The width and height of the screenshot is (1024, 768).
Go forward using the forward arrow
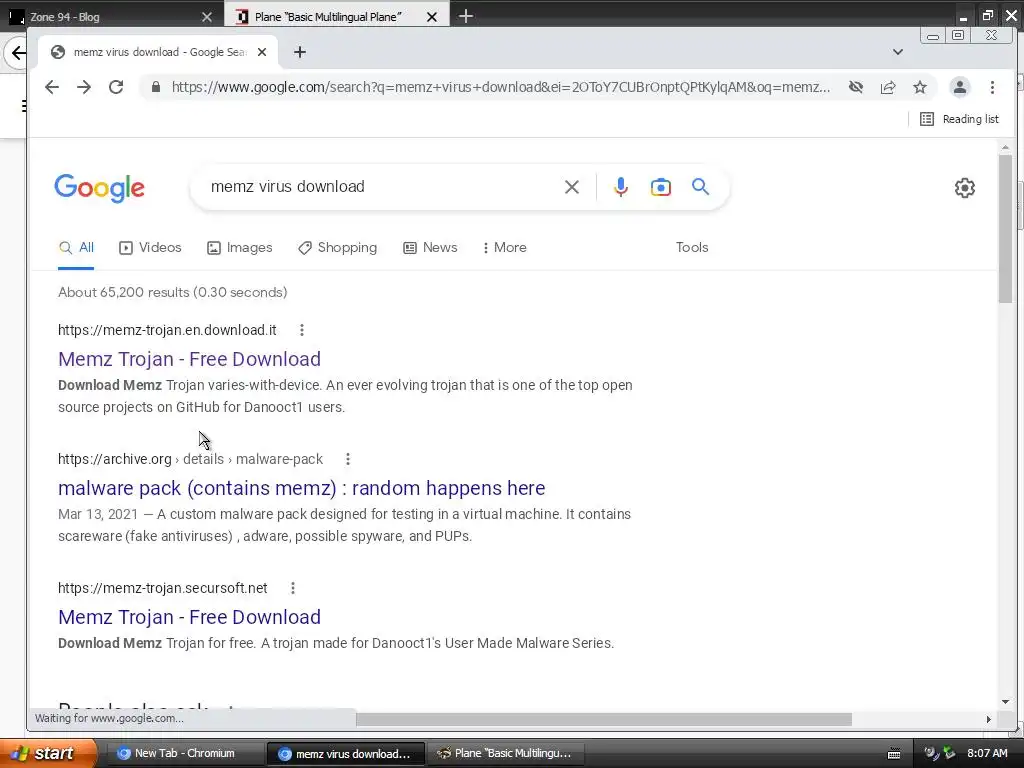click(x=84, y=87)
